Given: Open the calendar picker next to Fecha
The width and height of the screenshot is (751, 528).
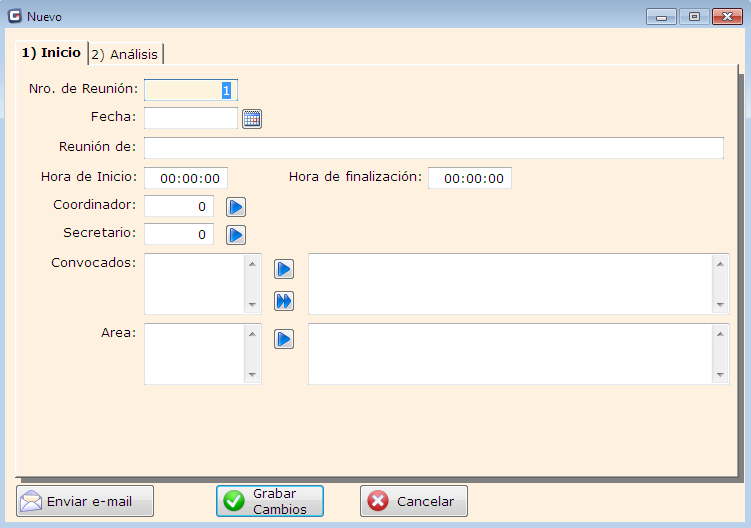Looking at the screenshot, I should [x=251, y=119].
